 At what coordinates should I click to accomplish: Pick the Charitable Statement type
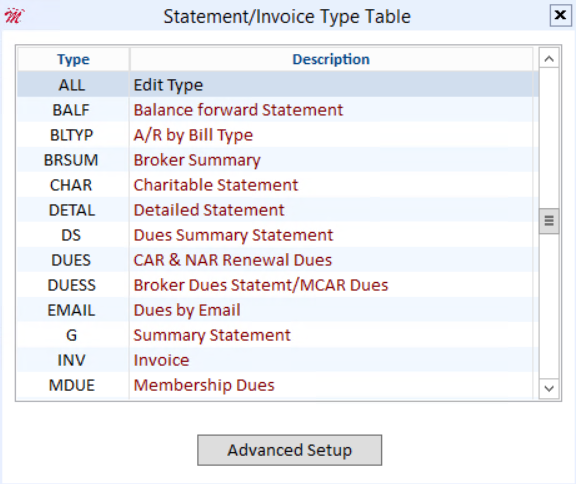pos(278,185)
